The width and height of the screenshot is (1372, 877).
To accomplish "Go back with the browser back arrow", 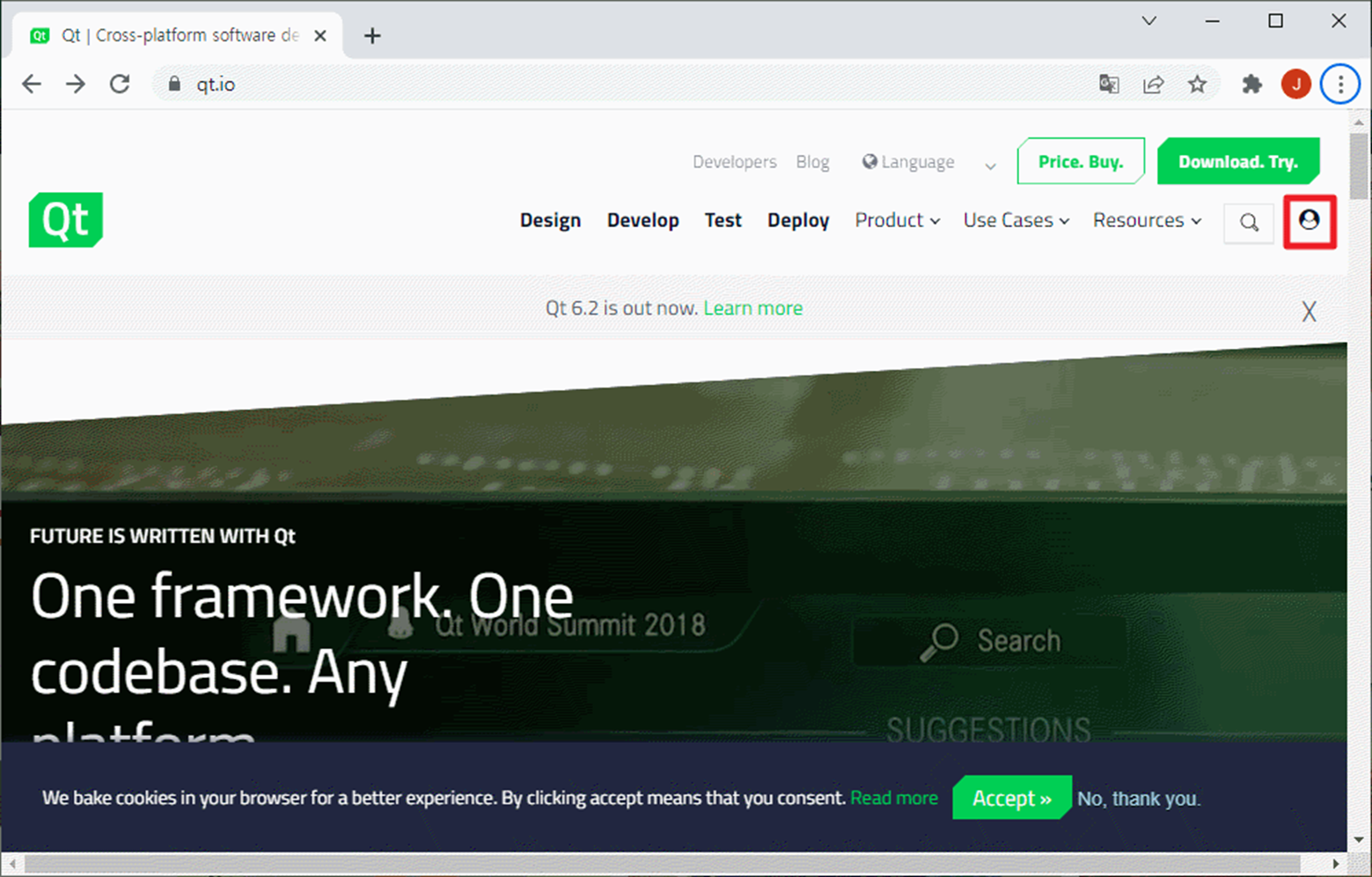I will click(x=32, y=85).
